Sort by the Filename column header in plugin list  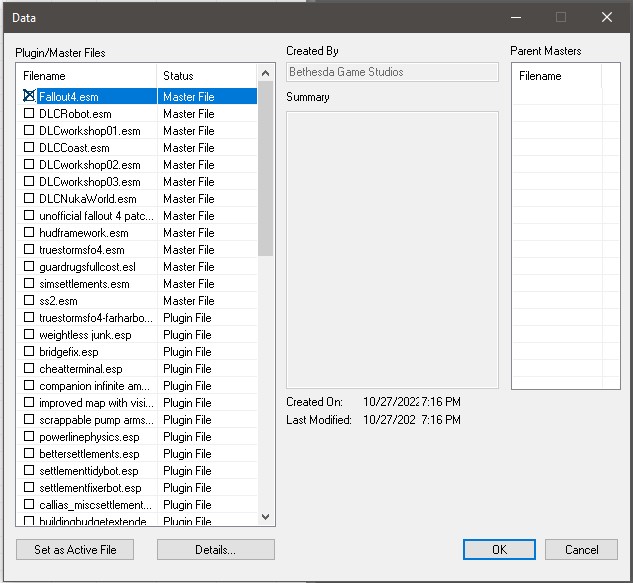point(87,75)
